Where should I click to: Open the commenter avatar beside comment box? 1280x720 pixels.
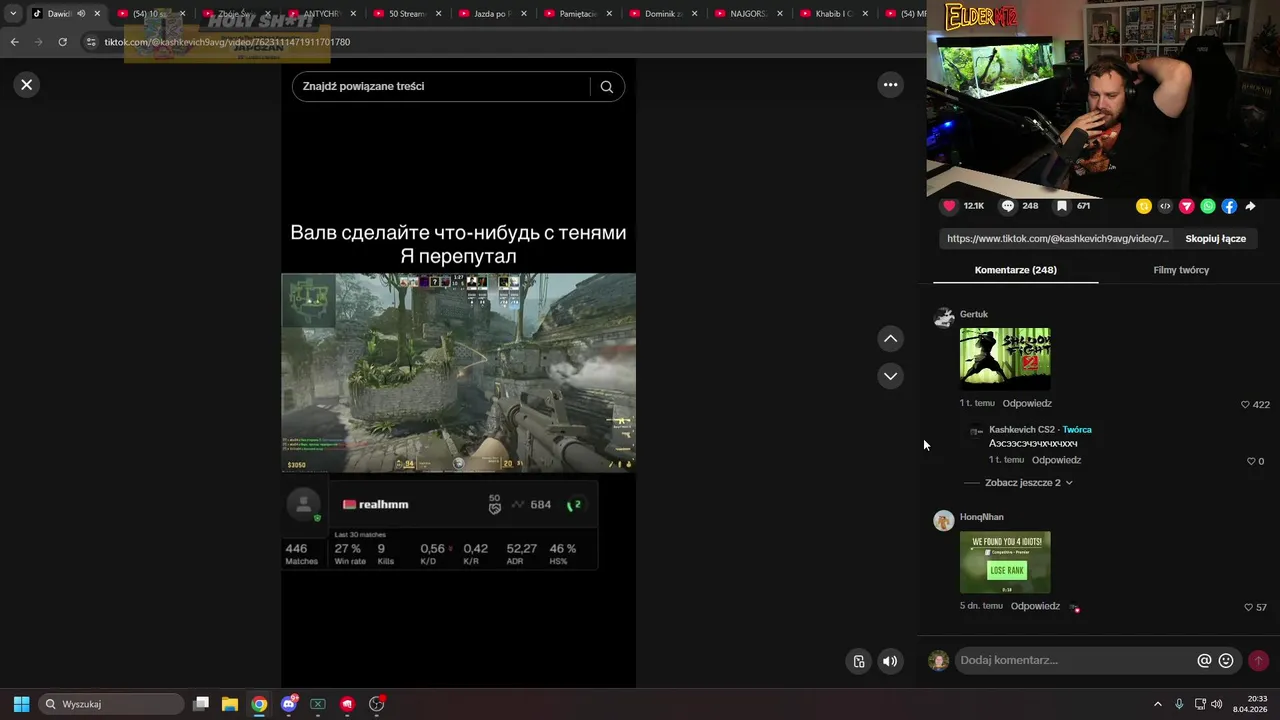(x=938, y=661)
